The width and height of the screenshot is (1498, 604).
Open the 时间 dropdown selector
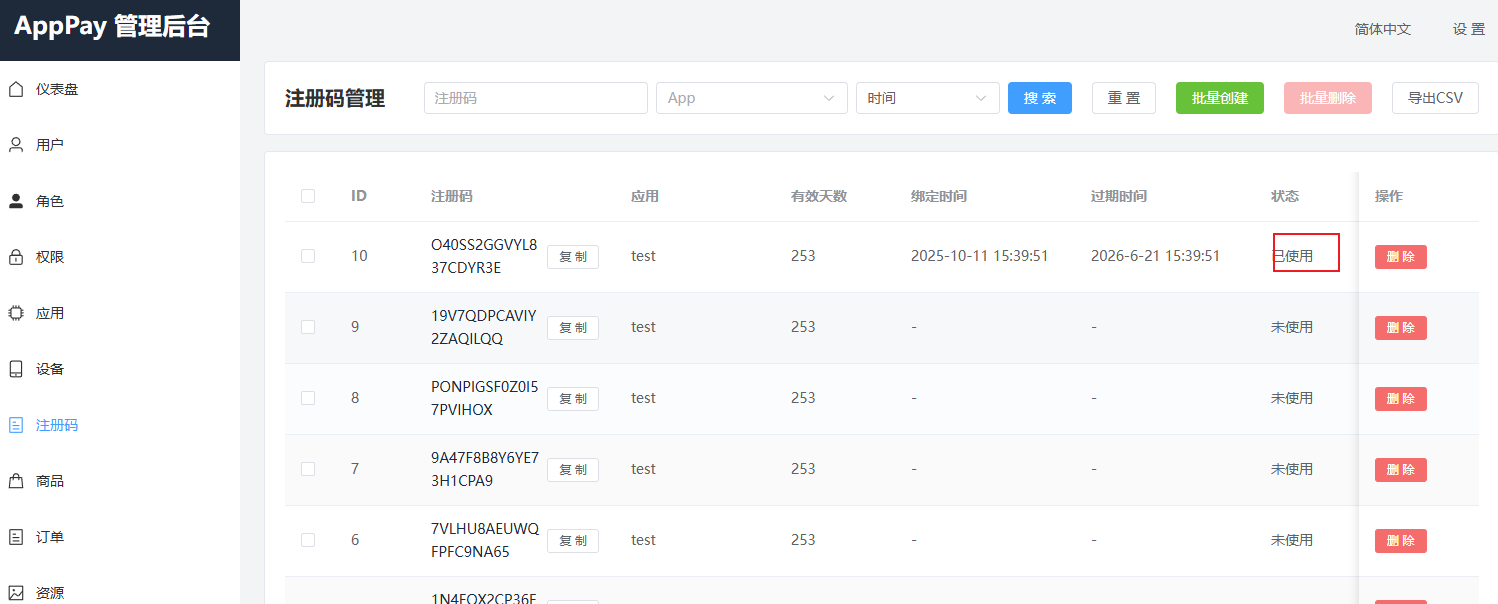click(x=927, y=98)
